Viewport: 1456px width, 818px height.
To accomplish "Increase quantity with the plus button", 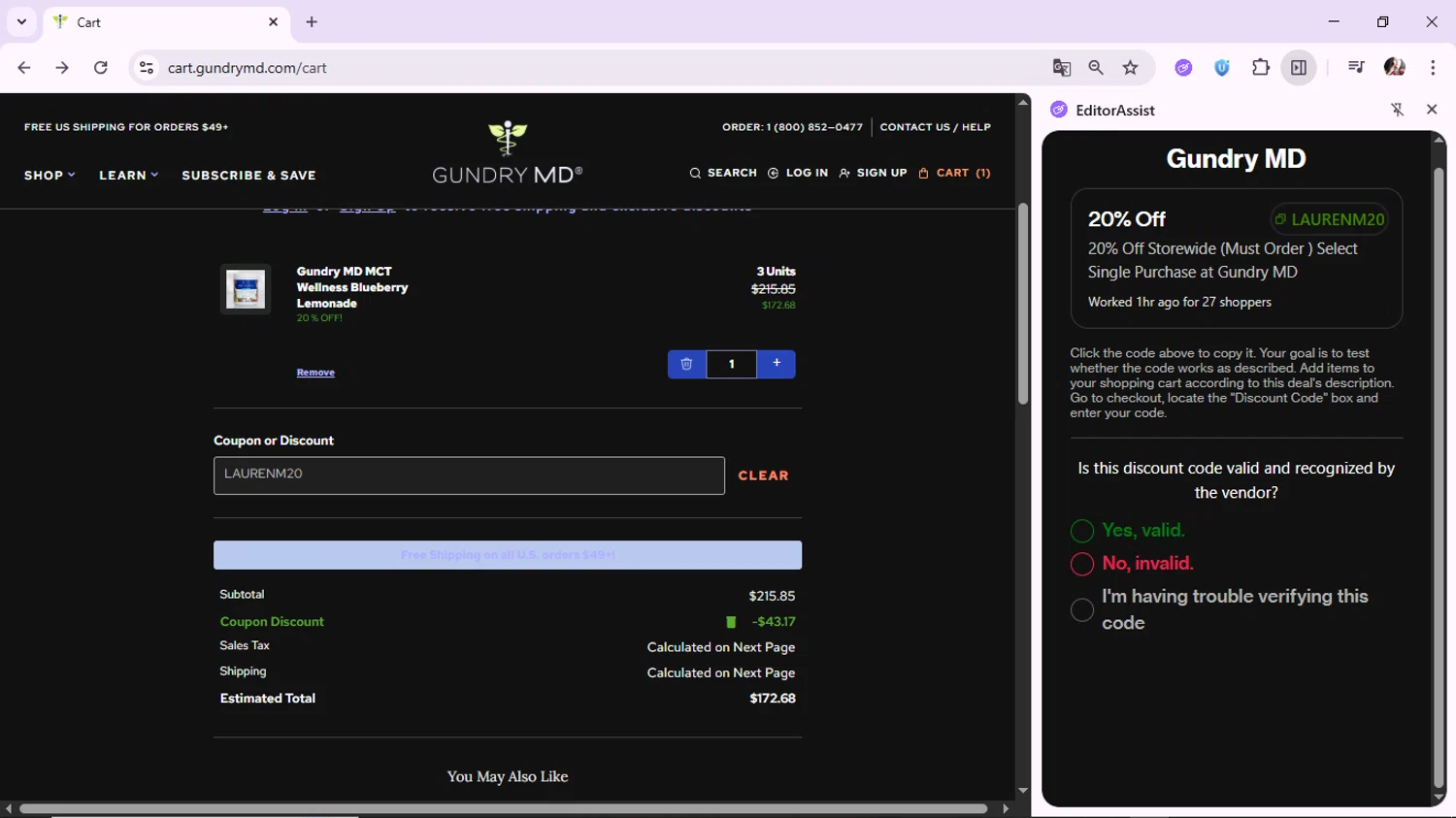I will coord(776,364).
